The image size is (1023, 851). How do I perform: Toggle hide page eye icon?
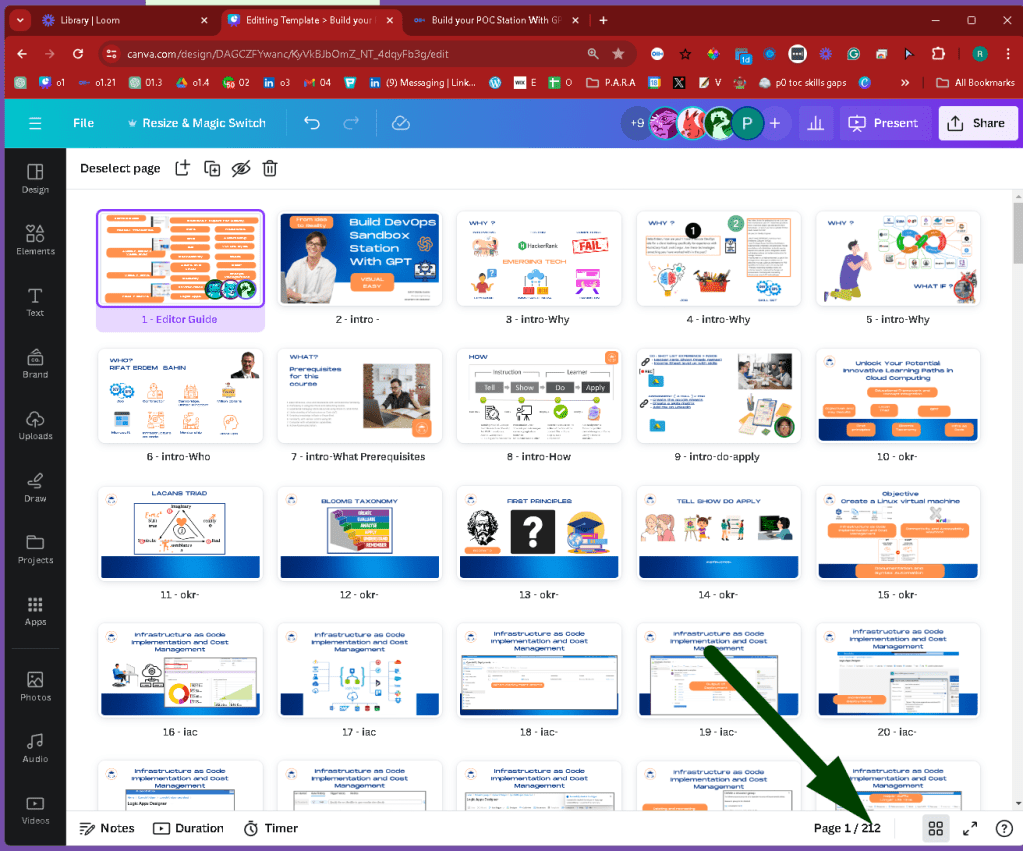[x=241, y=168]
